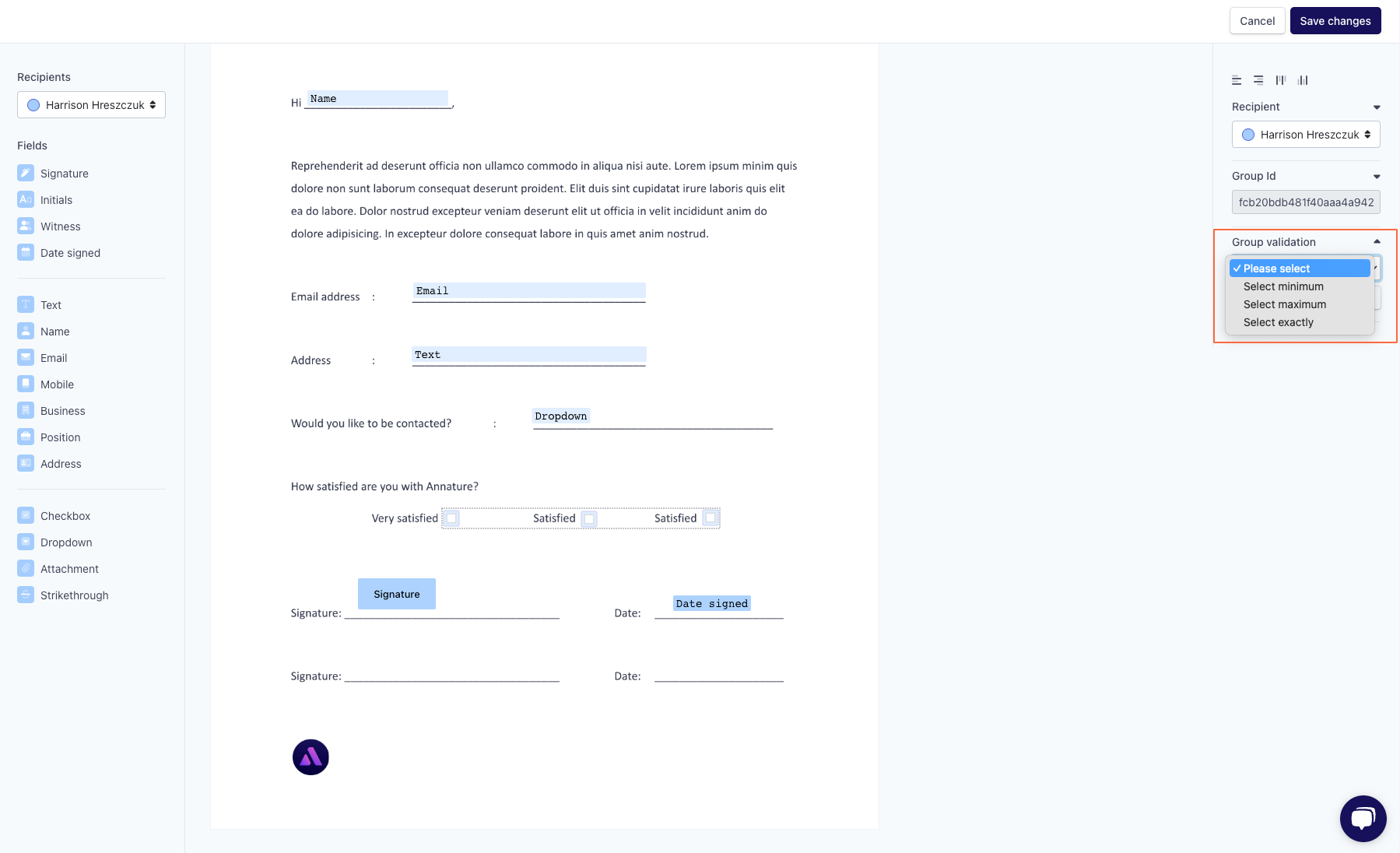Screen dimensions: 1400x853
Task: Select the Signature field icon in sidebar
Action: [26, 173]
